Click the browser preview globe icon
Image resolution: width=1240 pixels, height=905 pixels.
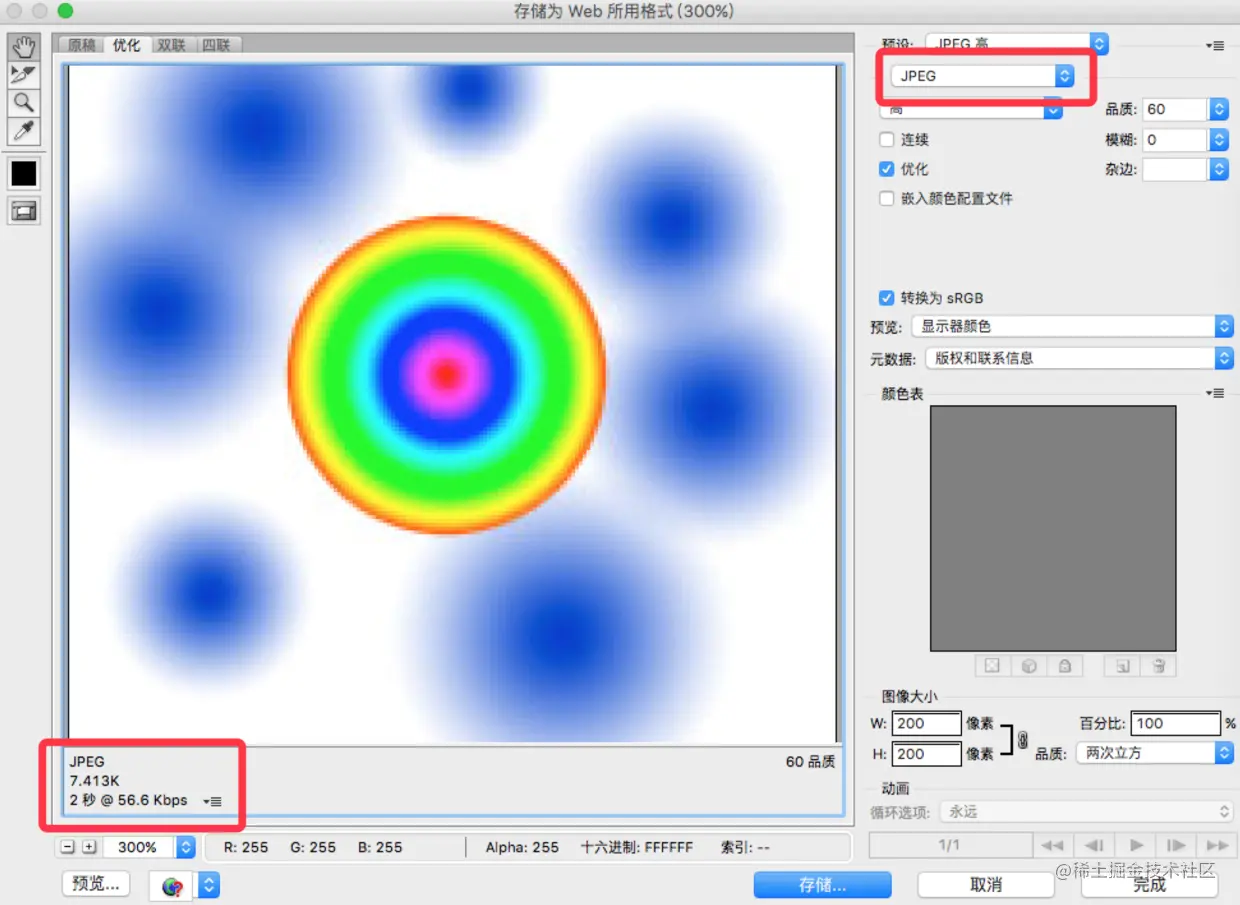pyautogui.click(x=173, y=885)
